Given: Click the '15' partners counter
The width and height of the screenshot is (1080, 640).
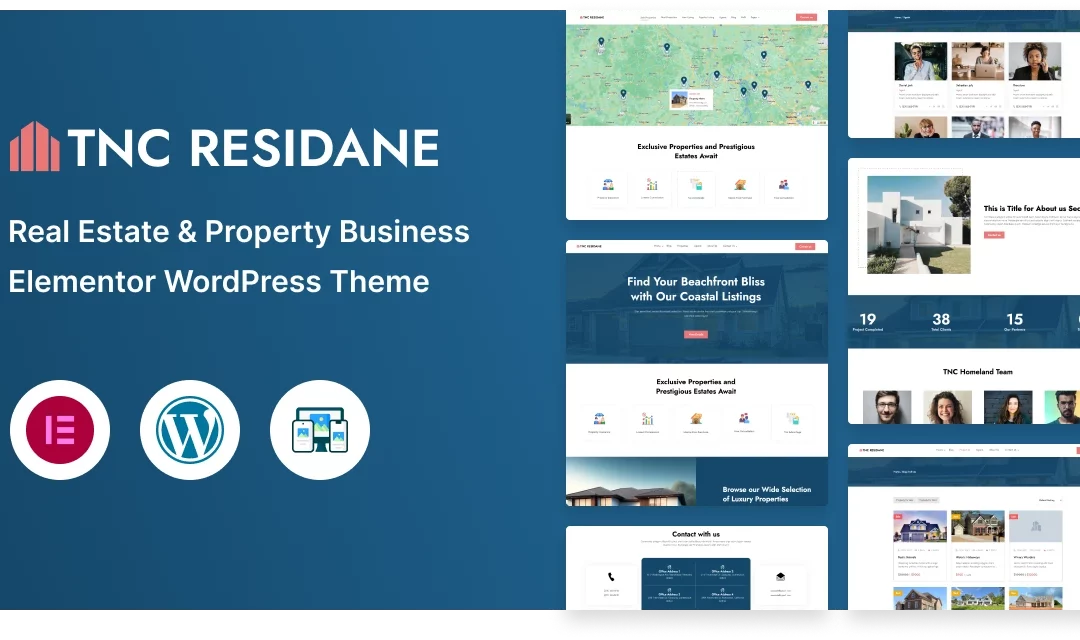Looking at the screenshot, I should coord(1015,320).
